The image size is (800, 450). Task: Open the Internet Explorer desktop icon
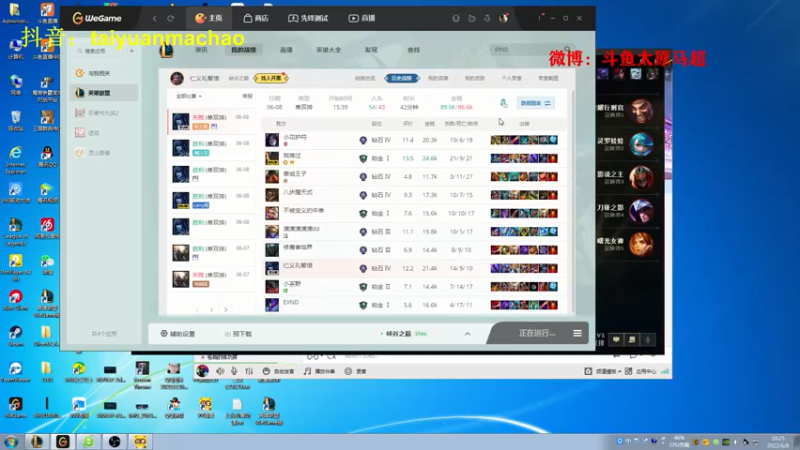click(x=15, y=158)
